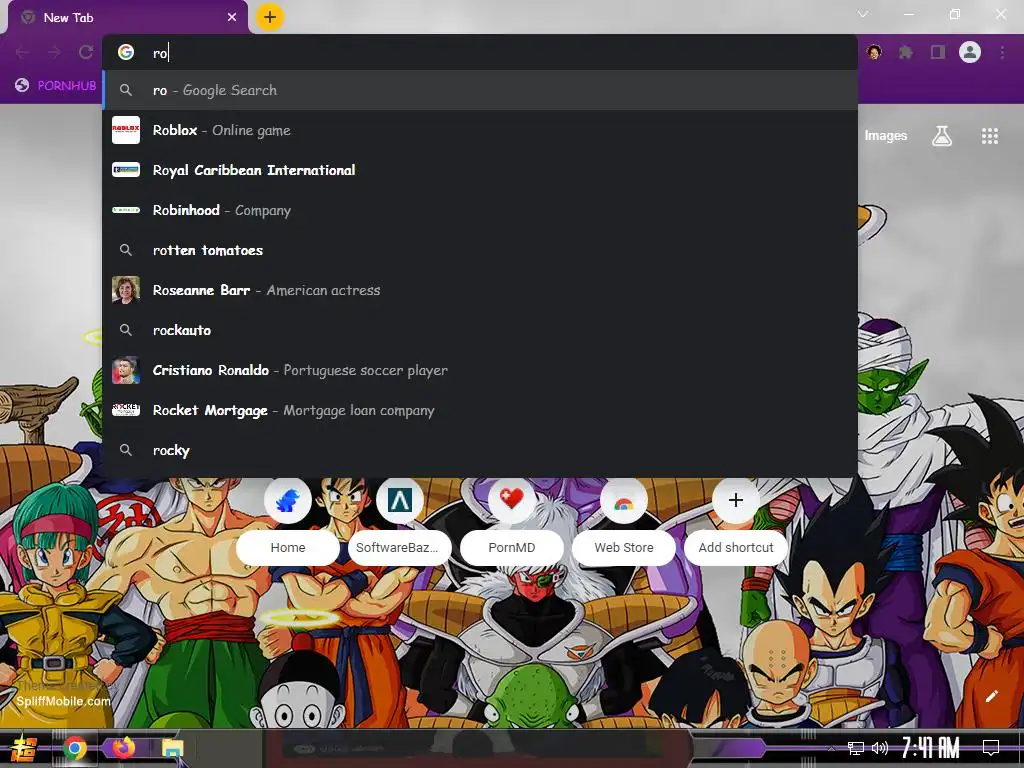1024x768 pixels.
Task: Close the New Tab tab
Action: 232,18
